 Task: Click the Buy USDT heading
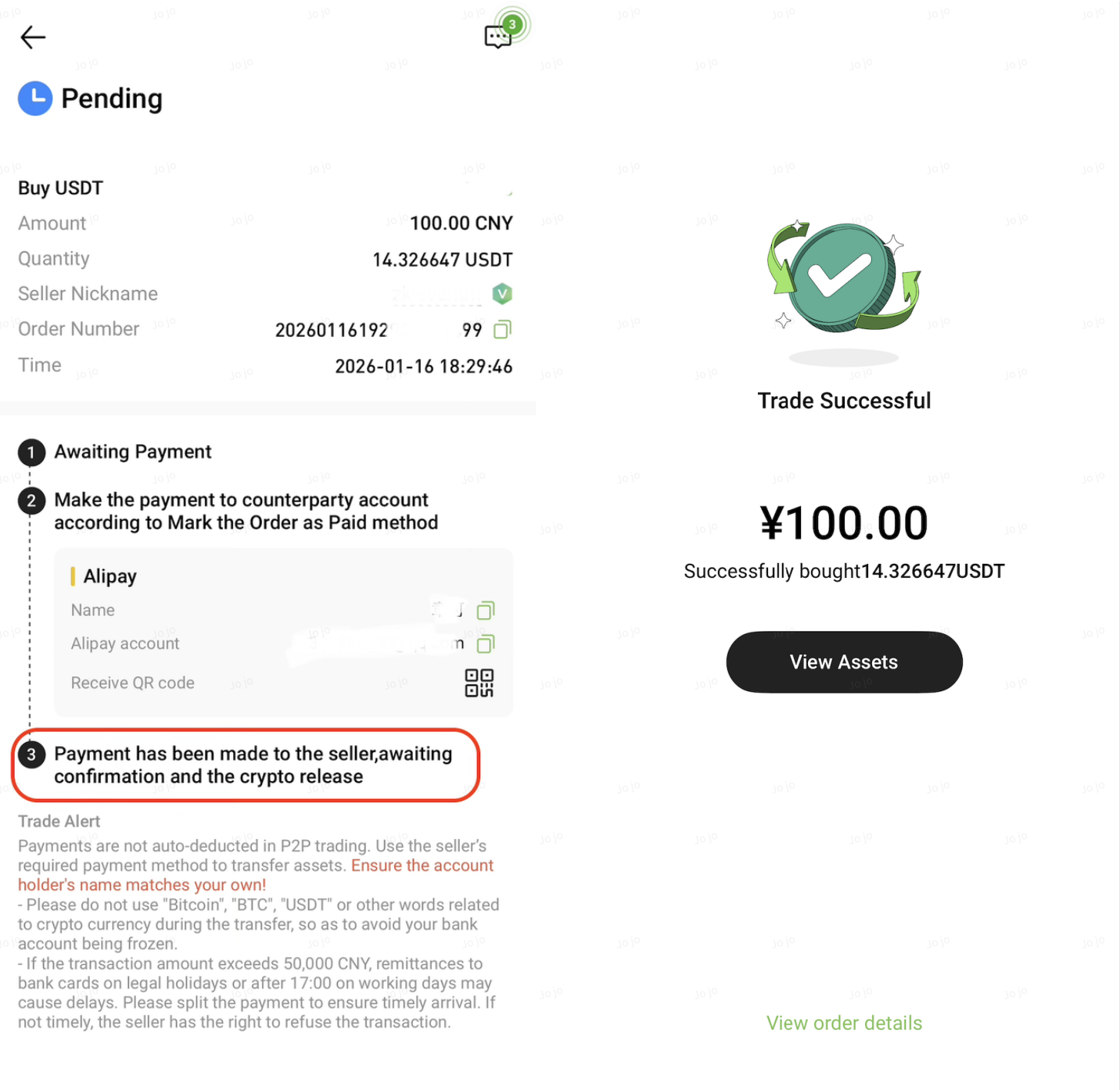coord(61,188)
